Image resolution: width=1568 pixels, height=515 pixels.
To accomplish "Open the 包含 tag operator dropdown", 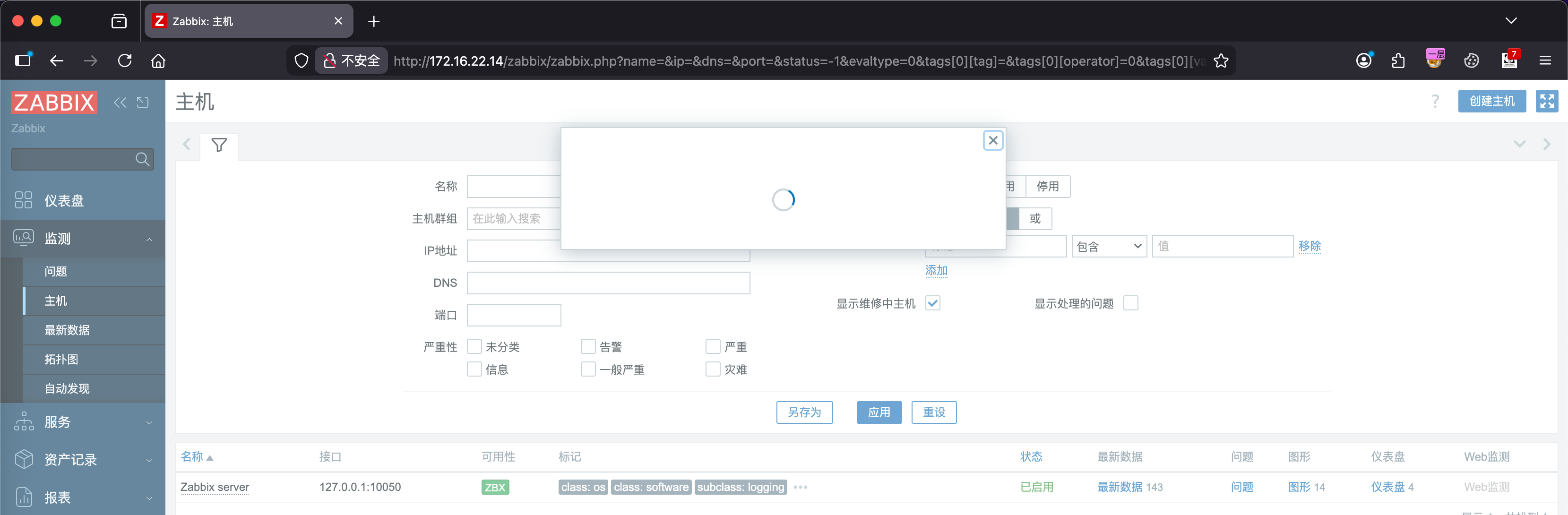I will (1109, 247).
